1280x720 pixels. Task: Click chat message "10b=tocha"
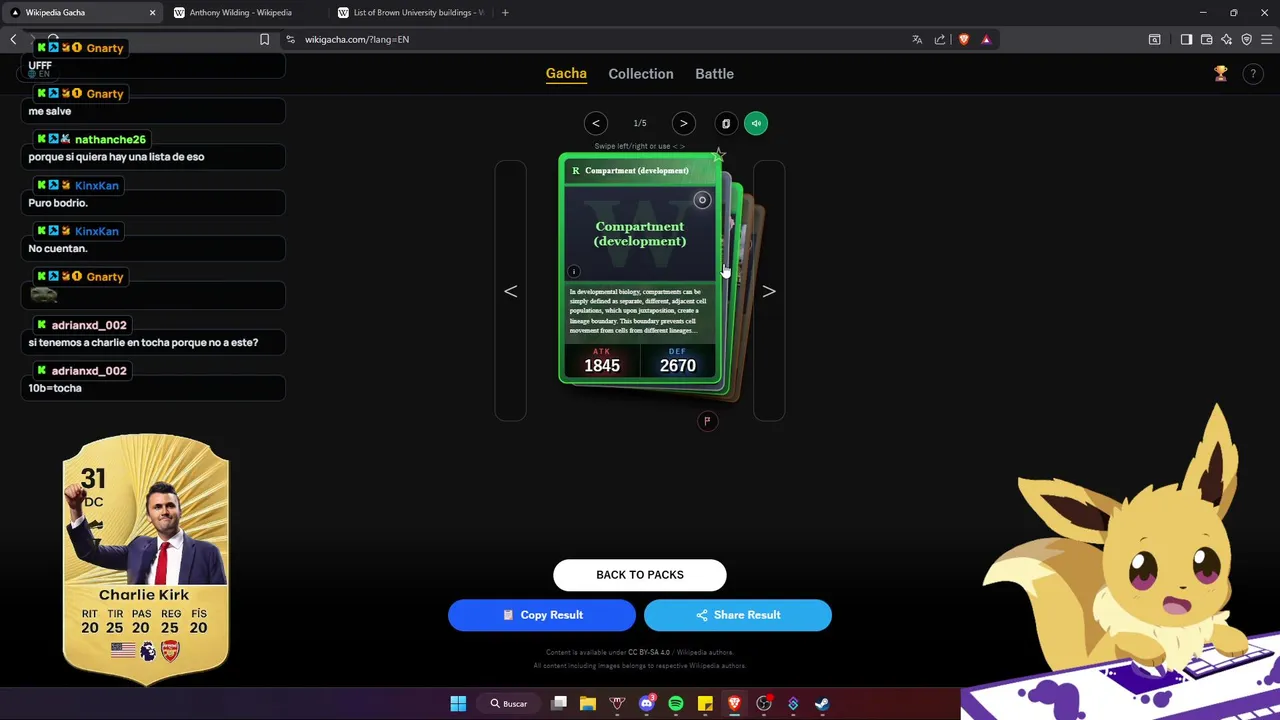pyautogui.click(x=55, y=388)
